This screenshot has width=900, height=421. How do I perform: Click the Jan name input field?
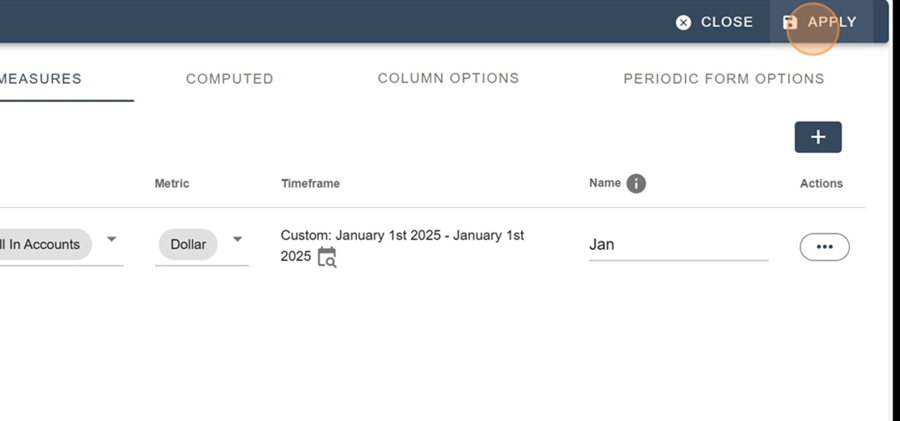pyautogui.click(x=678, y=245)
